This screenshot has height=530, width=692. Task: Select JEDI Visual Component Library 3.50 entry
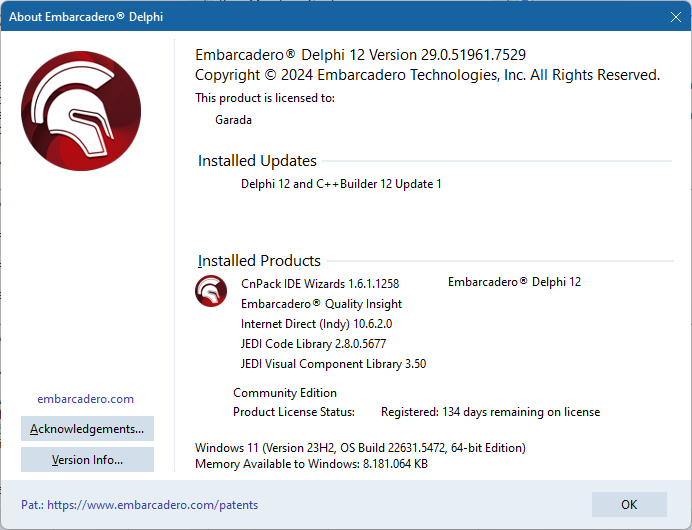tap(333, 364)
